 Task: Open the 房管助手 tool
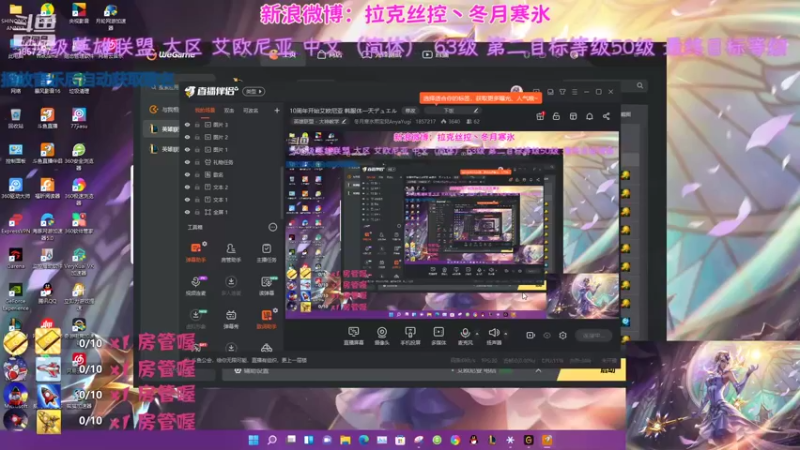[x=231, y=253]
